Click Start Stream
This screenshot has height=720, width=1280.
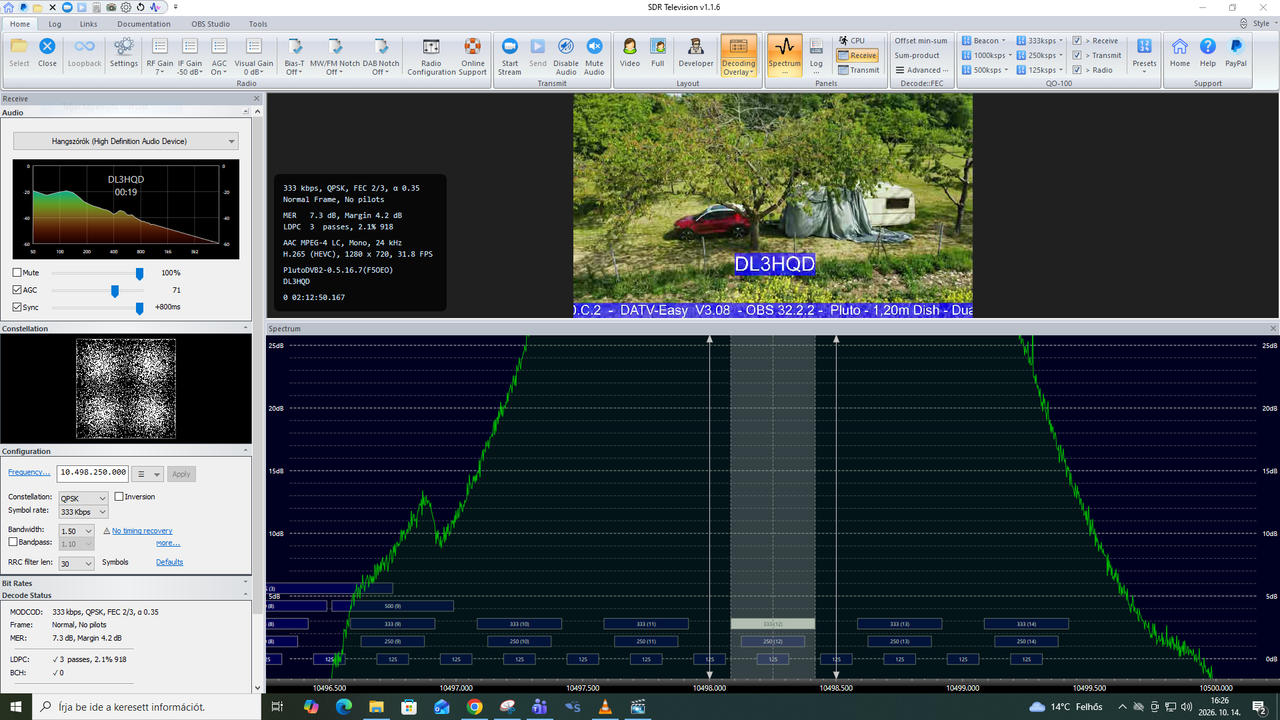(x=509, y=56)
